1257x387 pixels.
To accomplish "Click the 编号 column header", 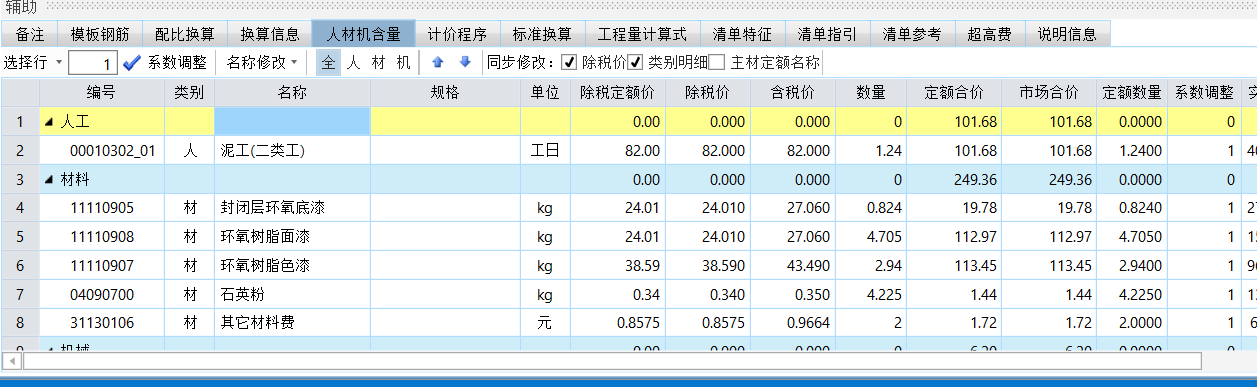I will click(102, 93).
